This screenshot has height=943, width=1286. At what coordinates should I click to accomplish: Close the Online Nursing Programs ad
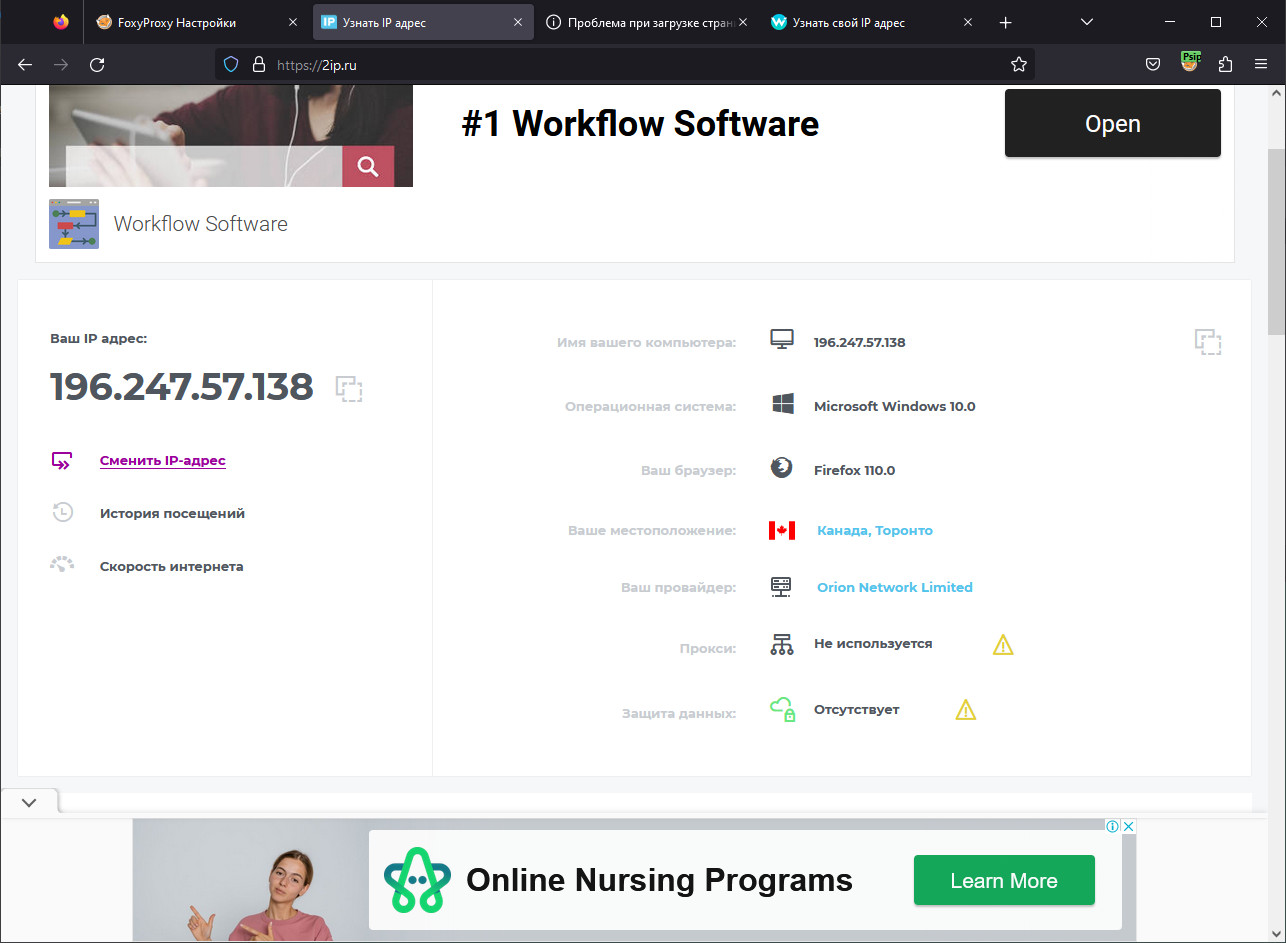pos(1128,826)
